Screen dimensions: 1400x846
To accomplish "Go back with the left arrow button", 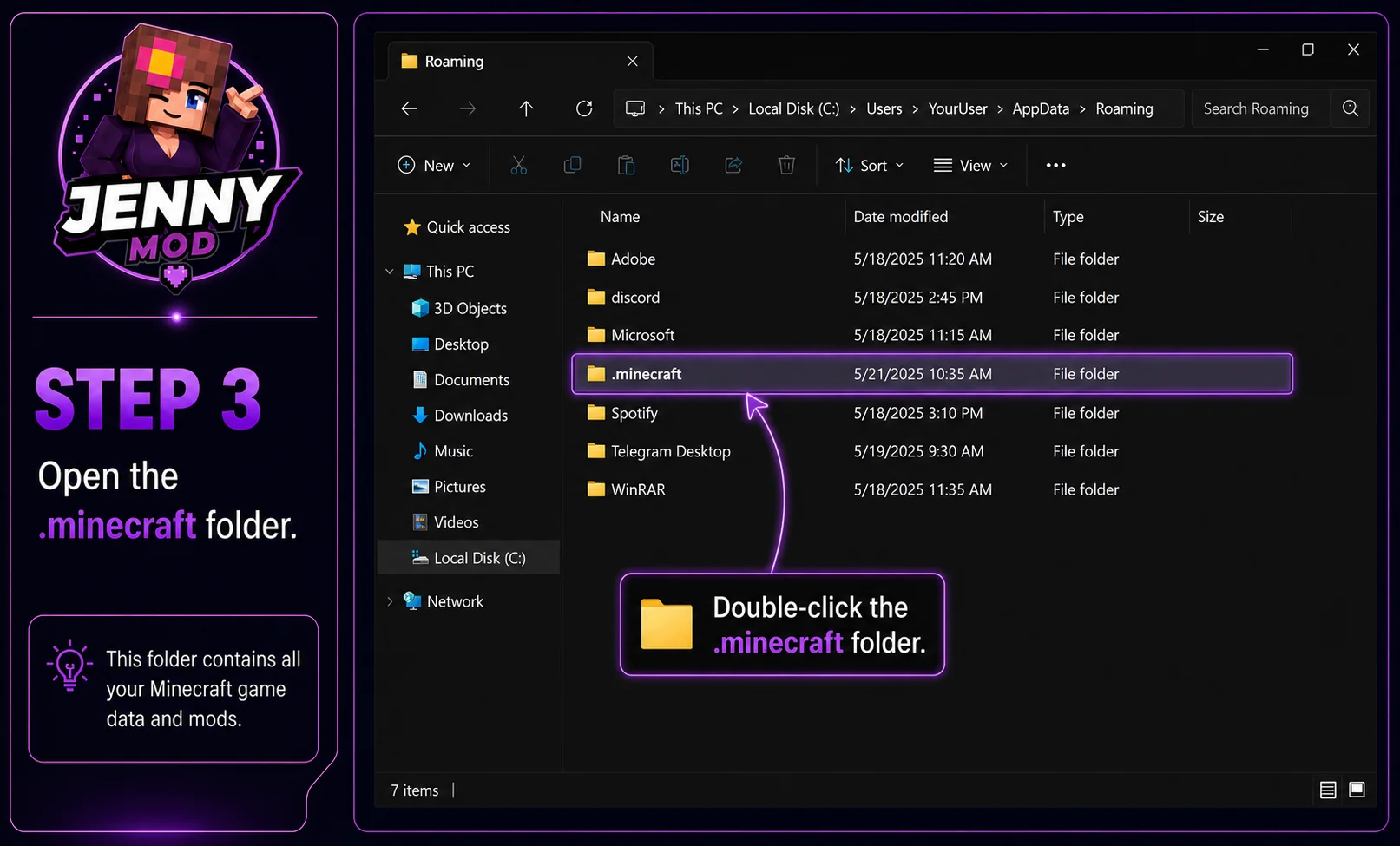I will point(409,108).
